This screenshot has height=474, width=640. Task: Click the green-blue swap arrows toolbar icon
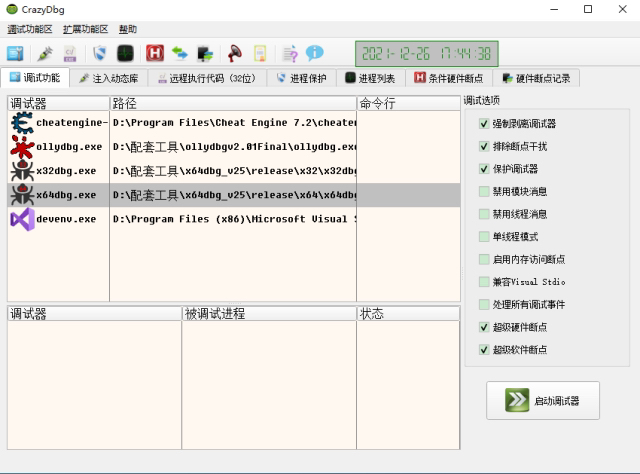pos(180,53)
